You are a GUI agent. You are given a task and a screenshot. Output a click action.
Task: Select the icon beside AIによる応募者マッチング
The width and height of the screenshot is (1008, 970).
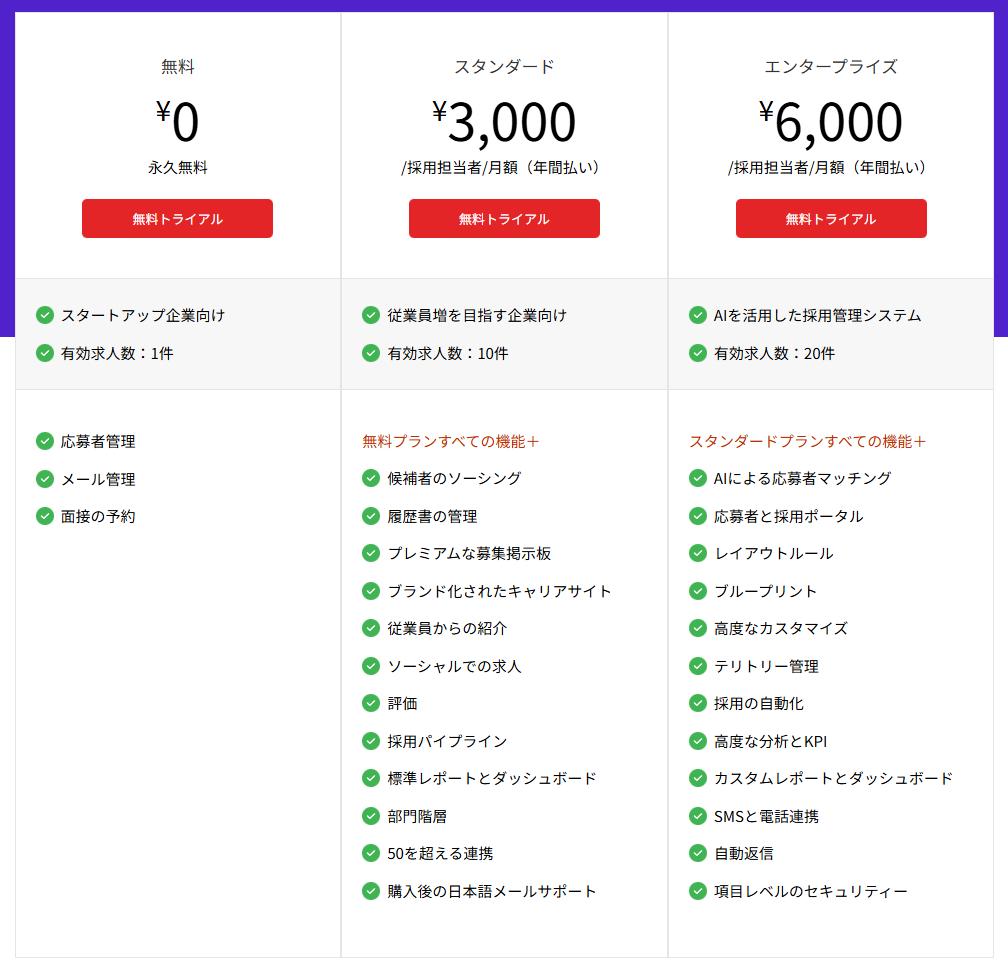[698, 478]
